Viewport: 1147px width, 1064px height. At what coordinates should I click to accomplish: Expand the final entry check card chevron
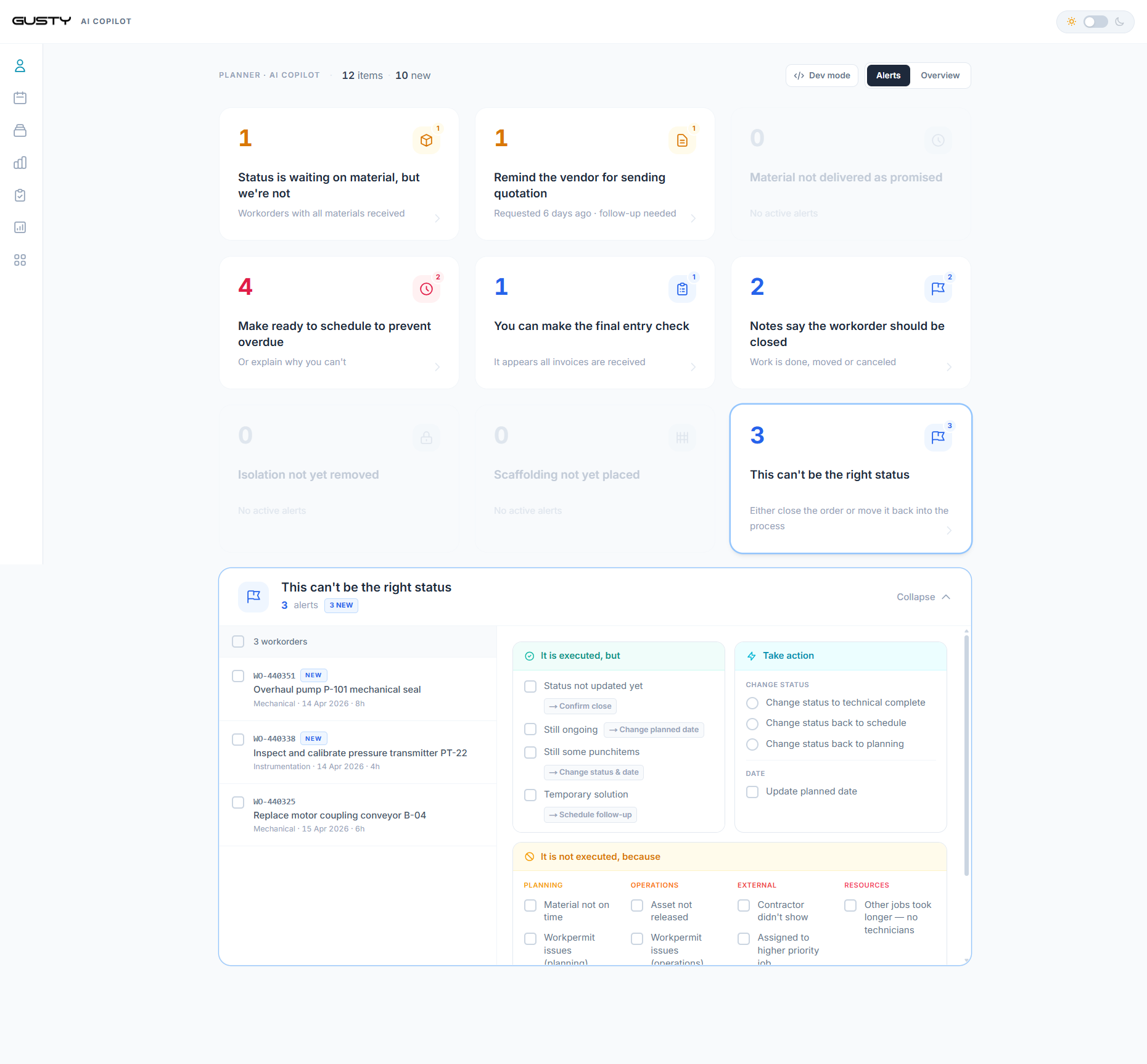click(x=693, y=367)
